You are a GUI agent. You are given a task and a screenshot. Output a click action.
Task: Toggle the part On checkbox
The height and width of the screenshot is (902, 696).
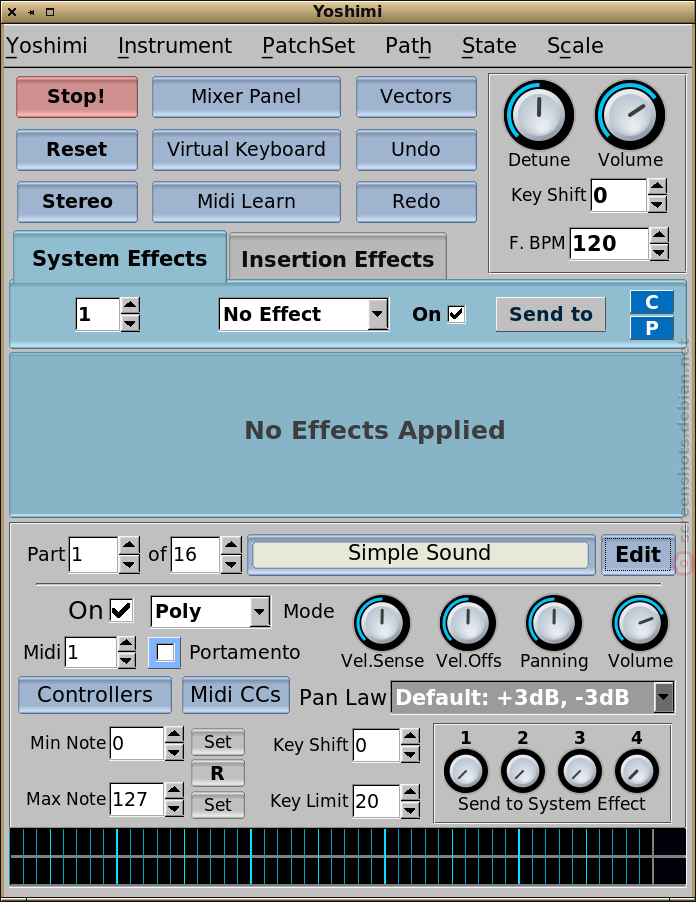(121, 610)
